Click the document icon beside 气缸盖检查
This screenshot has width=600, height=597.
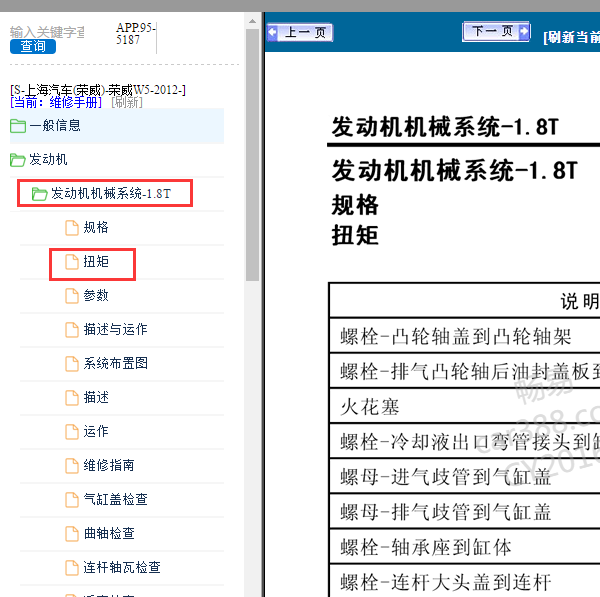tap(72, 500)
